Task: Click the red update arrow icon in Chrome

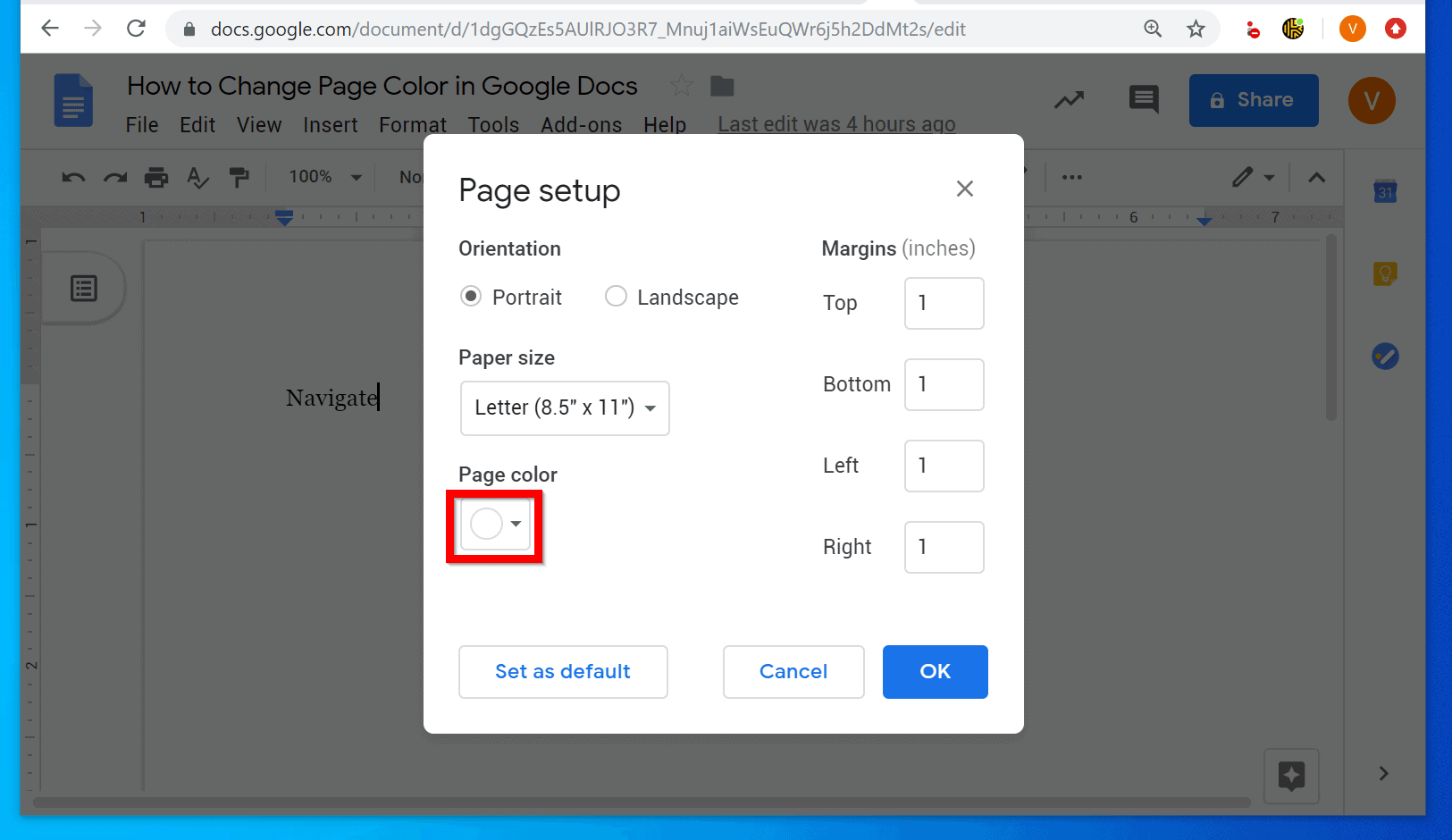Action: tap(1395, 29)
